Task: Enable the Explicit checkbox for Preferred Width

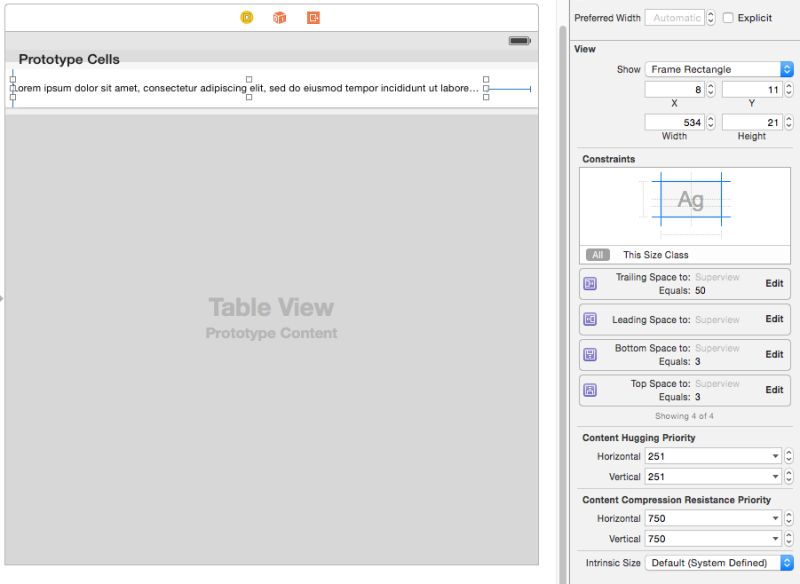Action: click(727, 17)
